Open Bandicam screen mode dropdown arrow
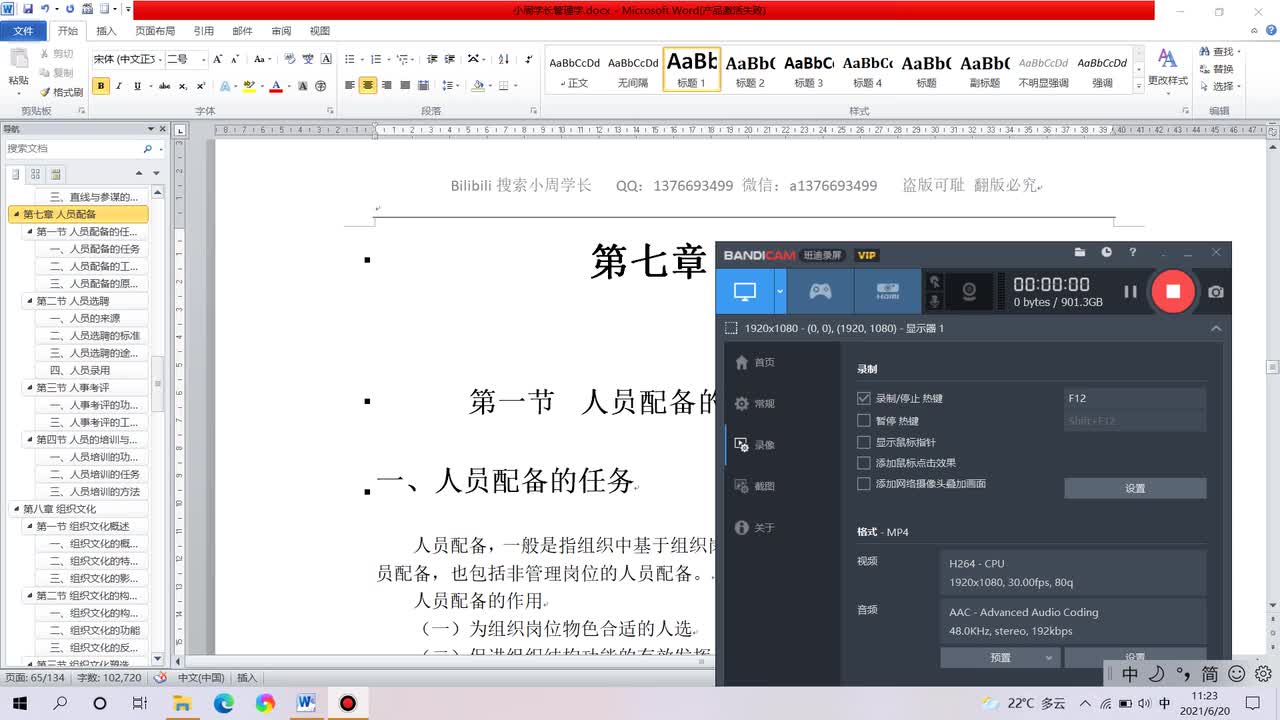Screen dimensions: 1280x720 (x=780, y=291)
